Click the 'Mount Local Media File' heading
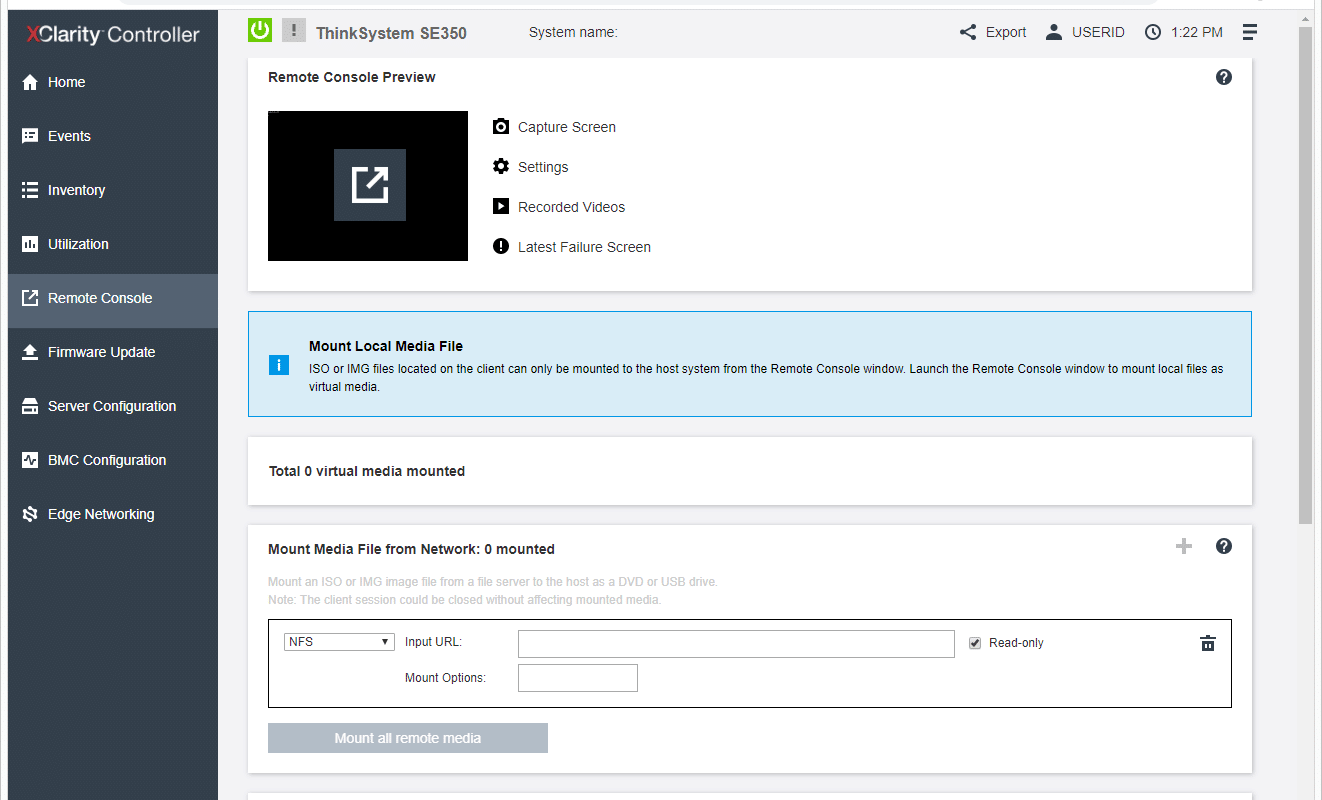Screen dimensions: 1322x800 (386, 346)
